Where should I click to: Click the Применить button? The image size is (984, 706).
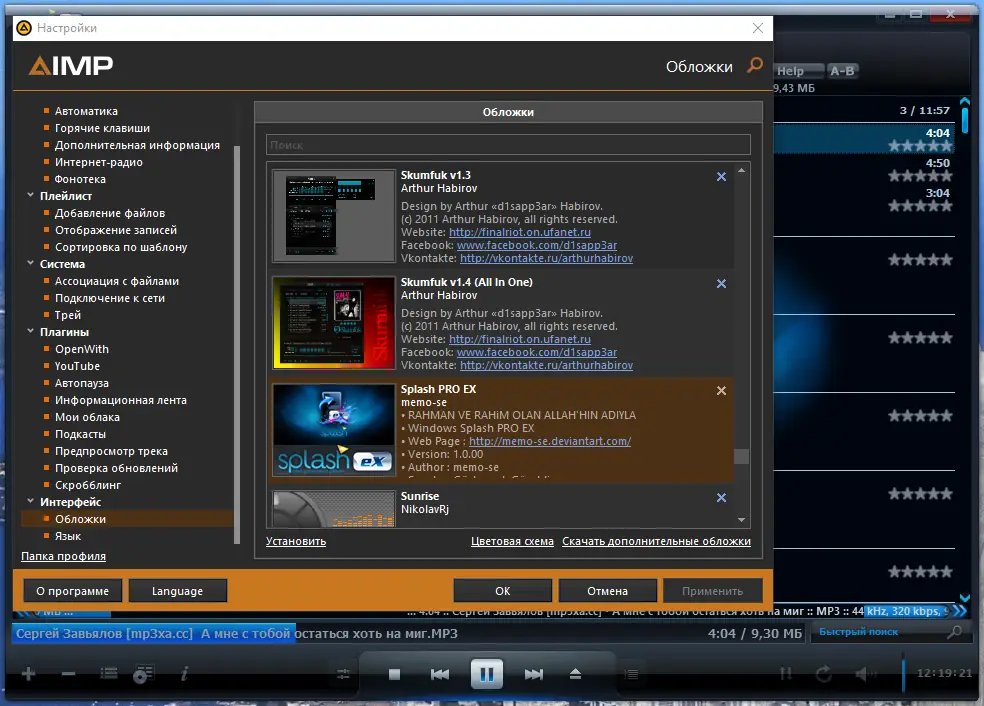712,591
